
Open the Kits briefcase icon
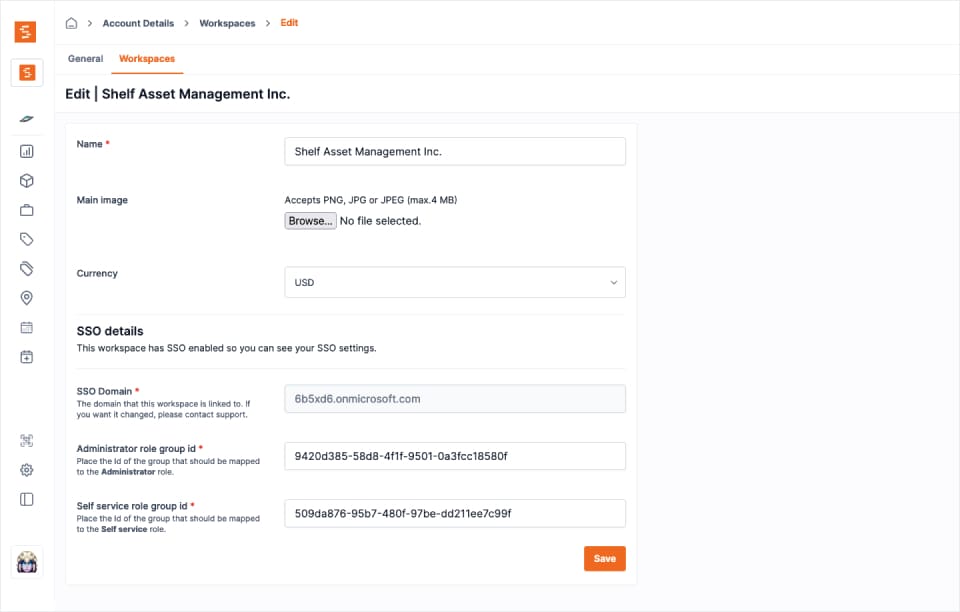coord(26,210)
